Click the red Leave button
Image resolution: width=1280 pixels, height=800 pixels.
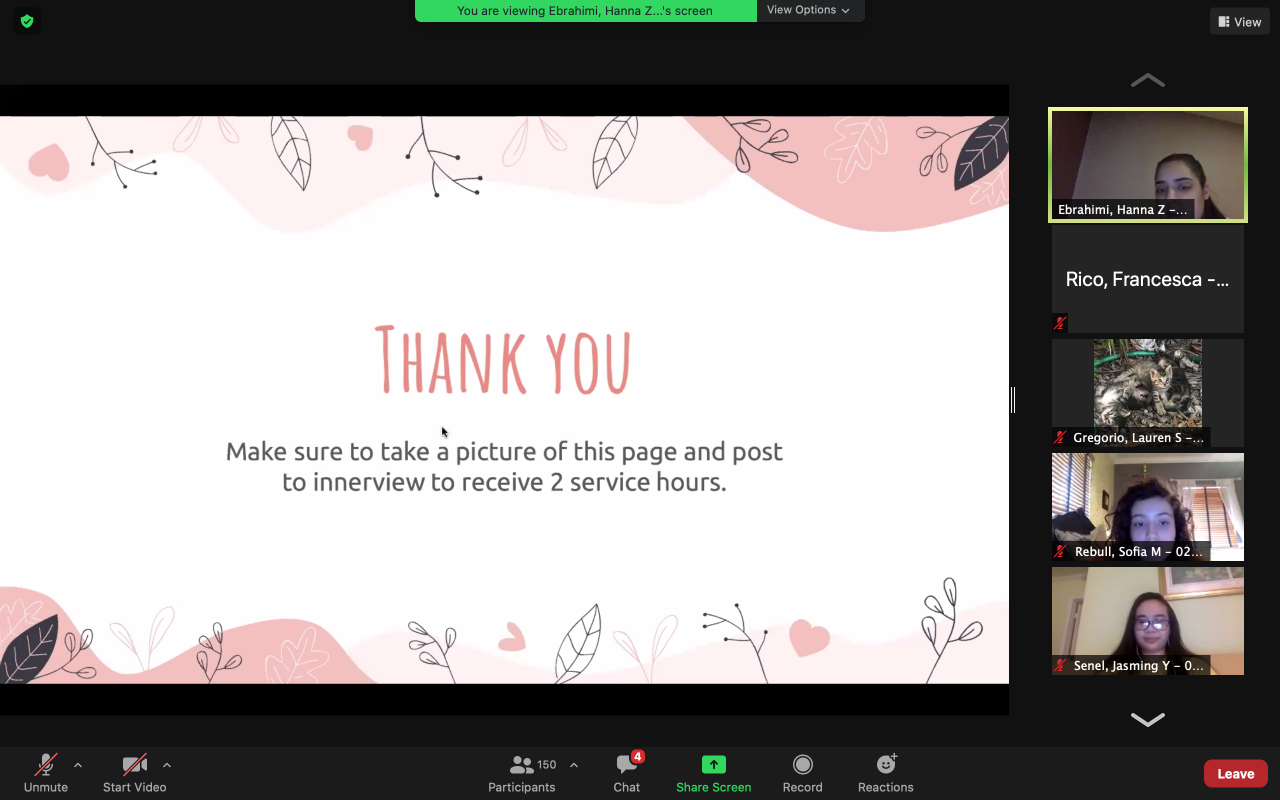click(1236, 774)
